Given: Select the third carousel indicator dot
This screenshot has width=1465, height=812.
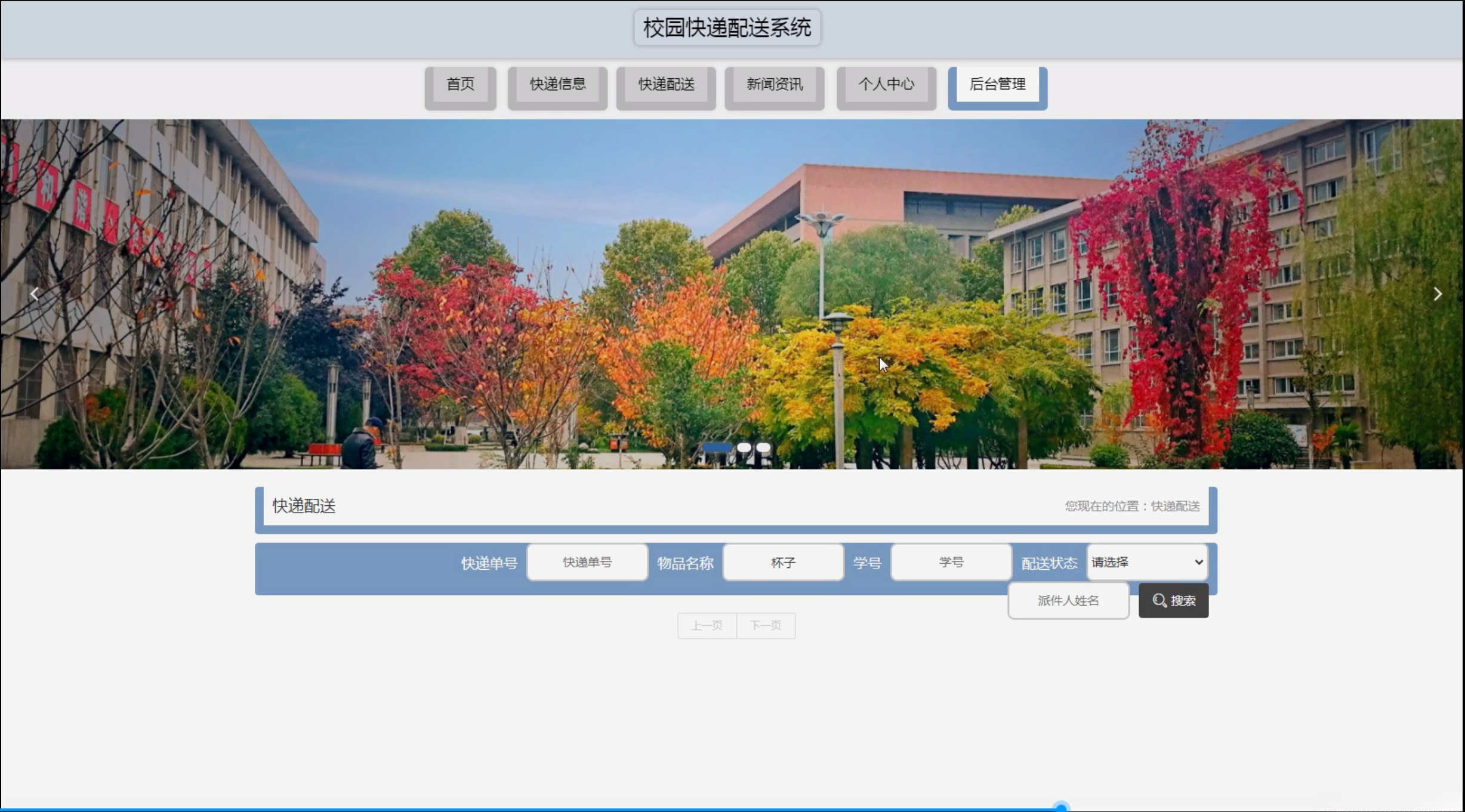Looking at the screenshot, I should [763, 447].
